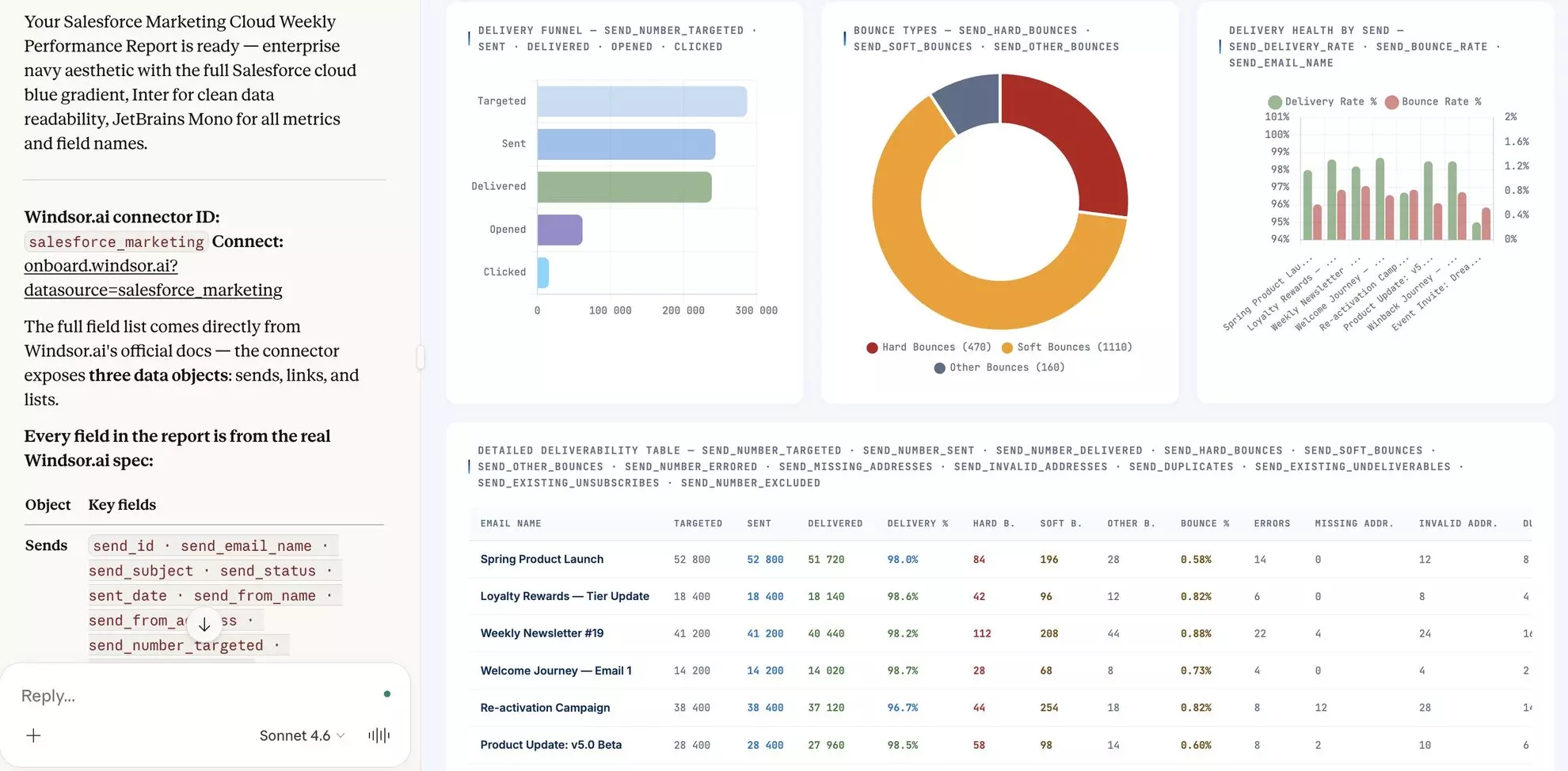Click the DETAILED DELIVERABILITY TABLE heading
The image size is (1568, 771).
click(970, 467)
